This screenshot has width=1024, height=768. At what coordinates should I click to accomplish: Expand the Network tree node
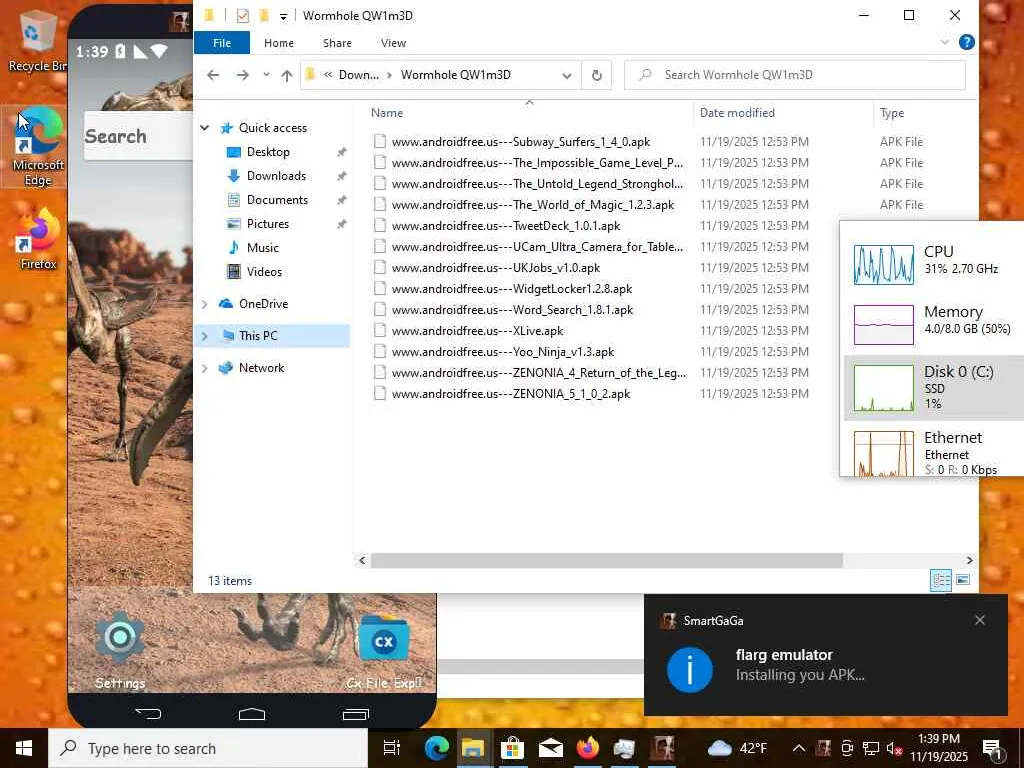pos(204,368)
